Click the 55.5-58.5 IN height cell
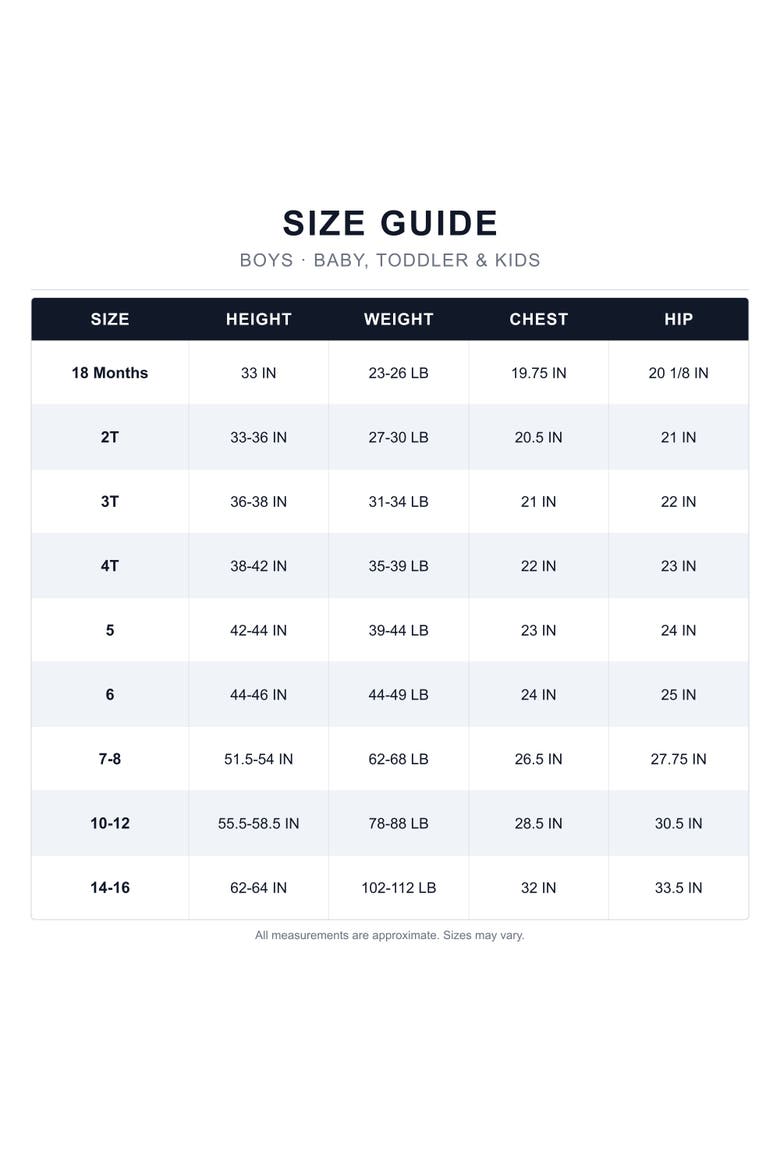Image resolution: width=780 pixels, height=1170 pixels. (x=258, y=823)
